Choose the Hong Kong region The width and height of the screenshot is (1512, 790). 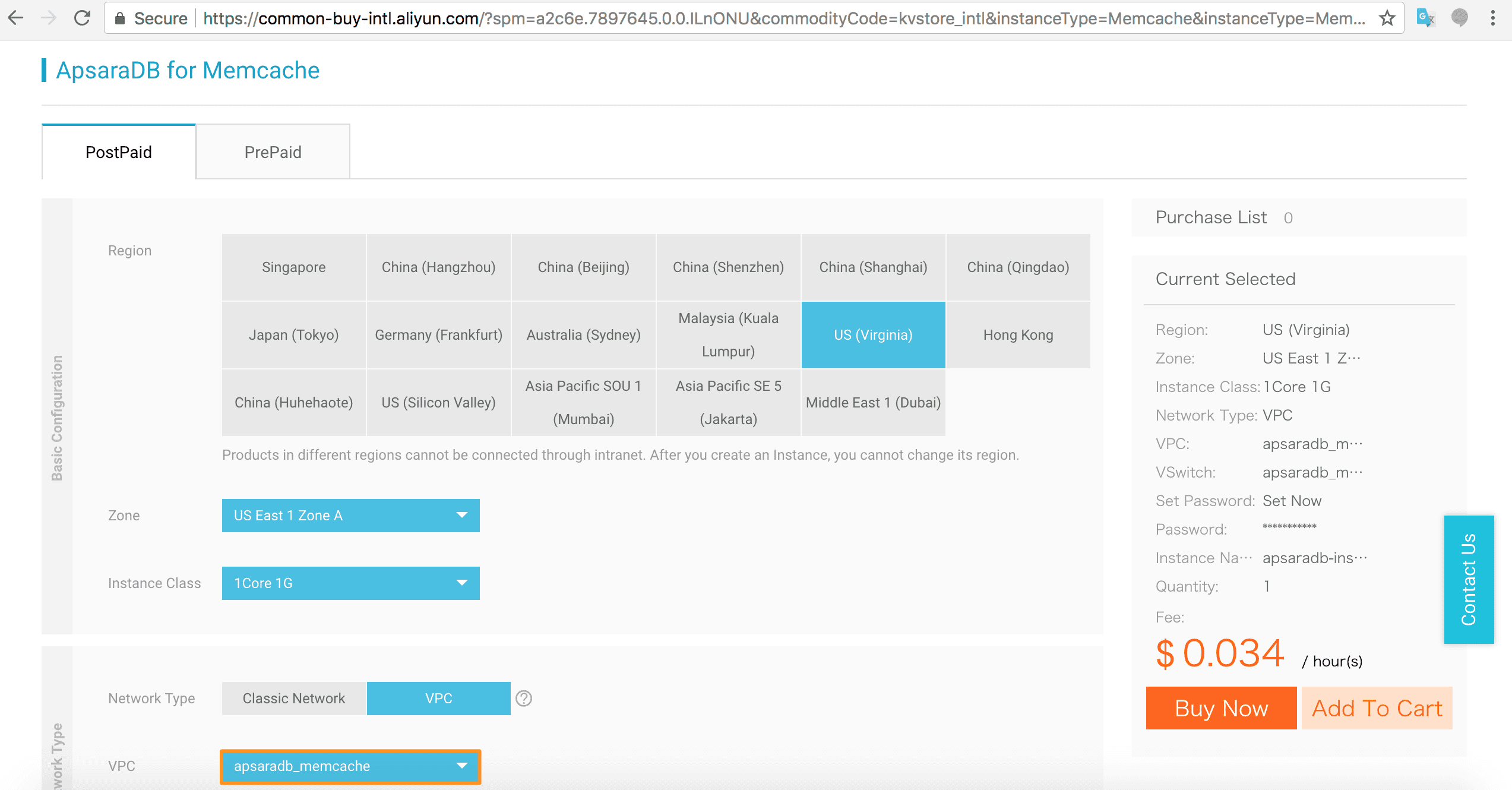pyautogui.click(x=1018, y=335)
